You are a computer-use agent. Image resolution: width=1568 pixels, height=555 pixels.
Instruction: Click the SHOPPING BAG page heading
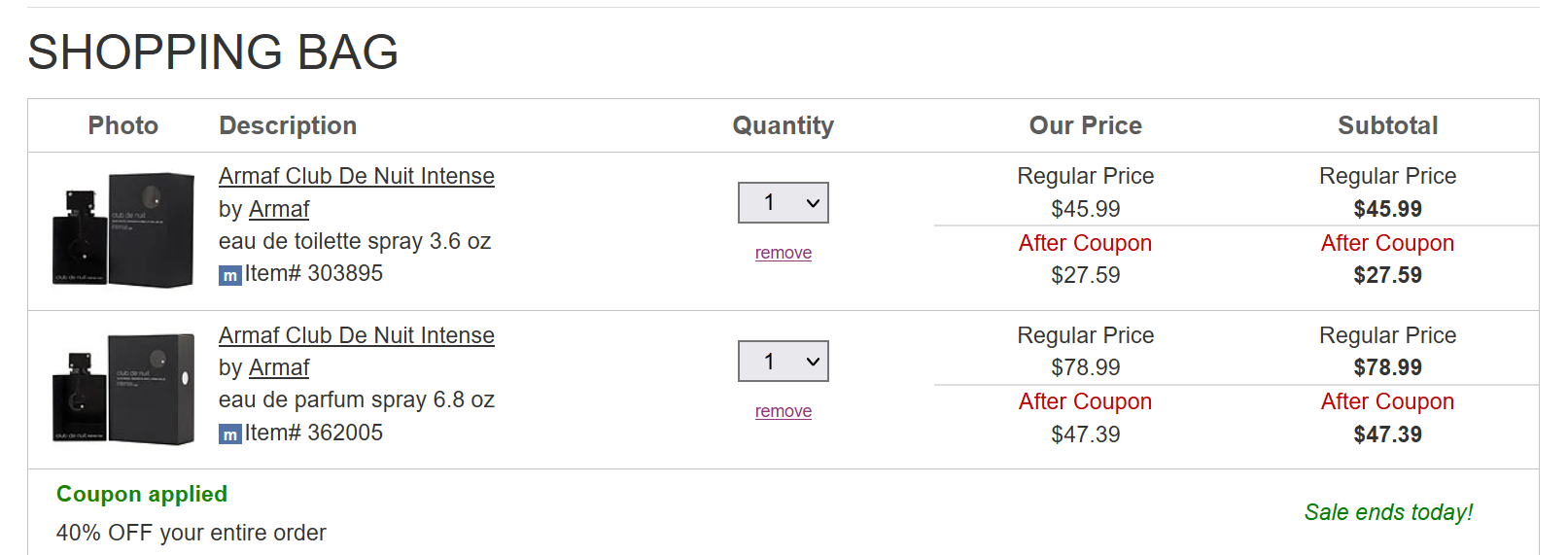point(213,52)
